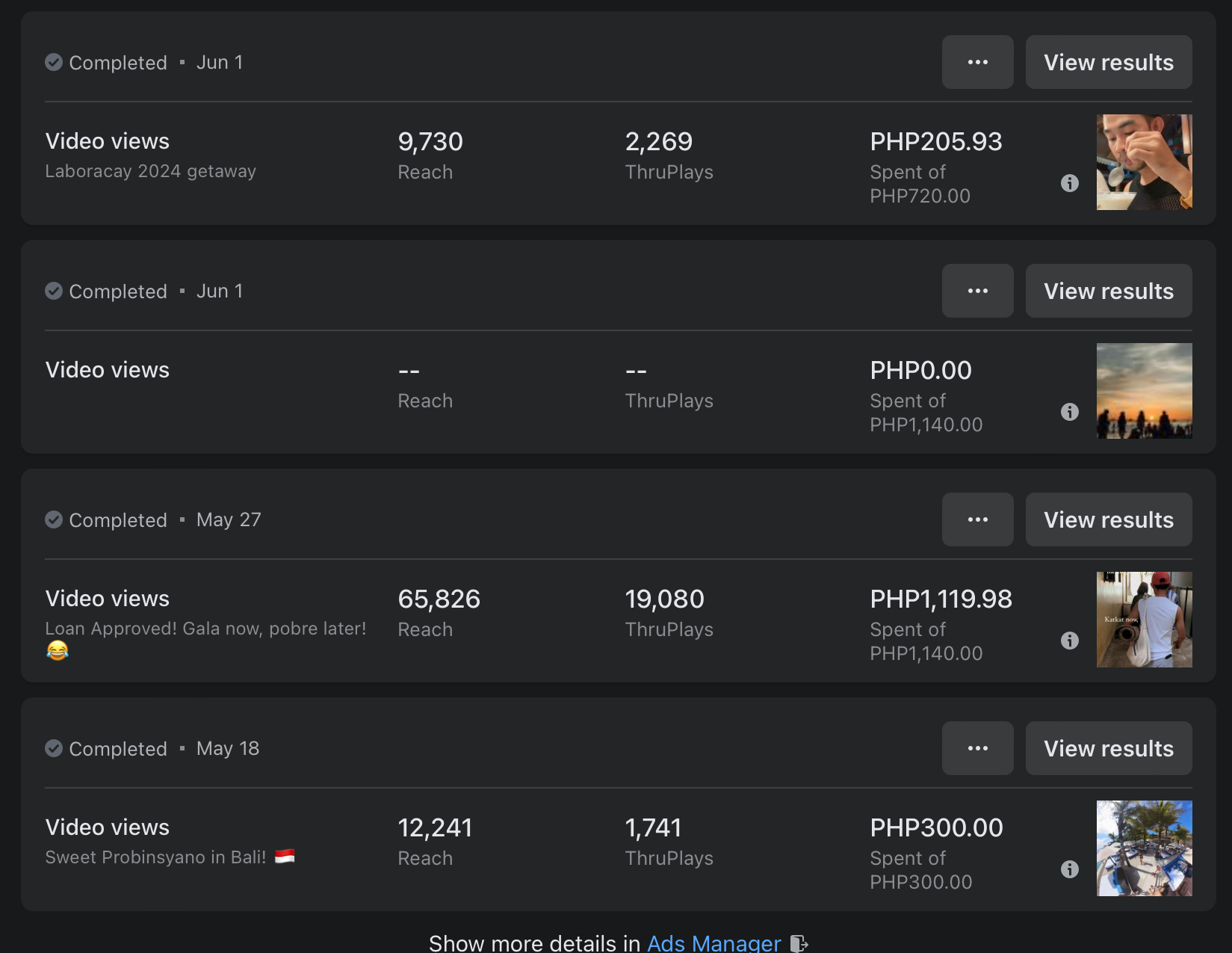Click info icon beside PHP300.00 spend
1232x953 pixels.
point(1069,869)
